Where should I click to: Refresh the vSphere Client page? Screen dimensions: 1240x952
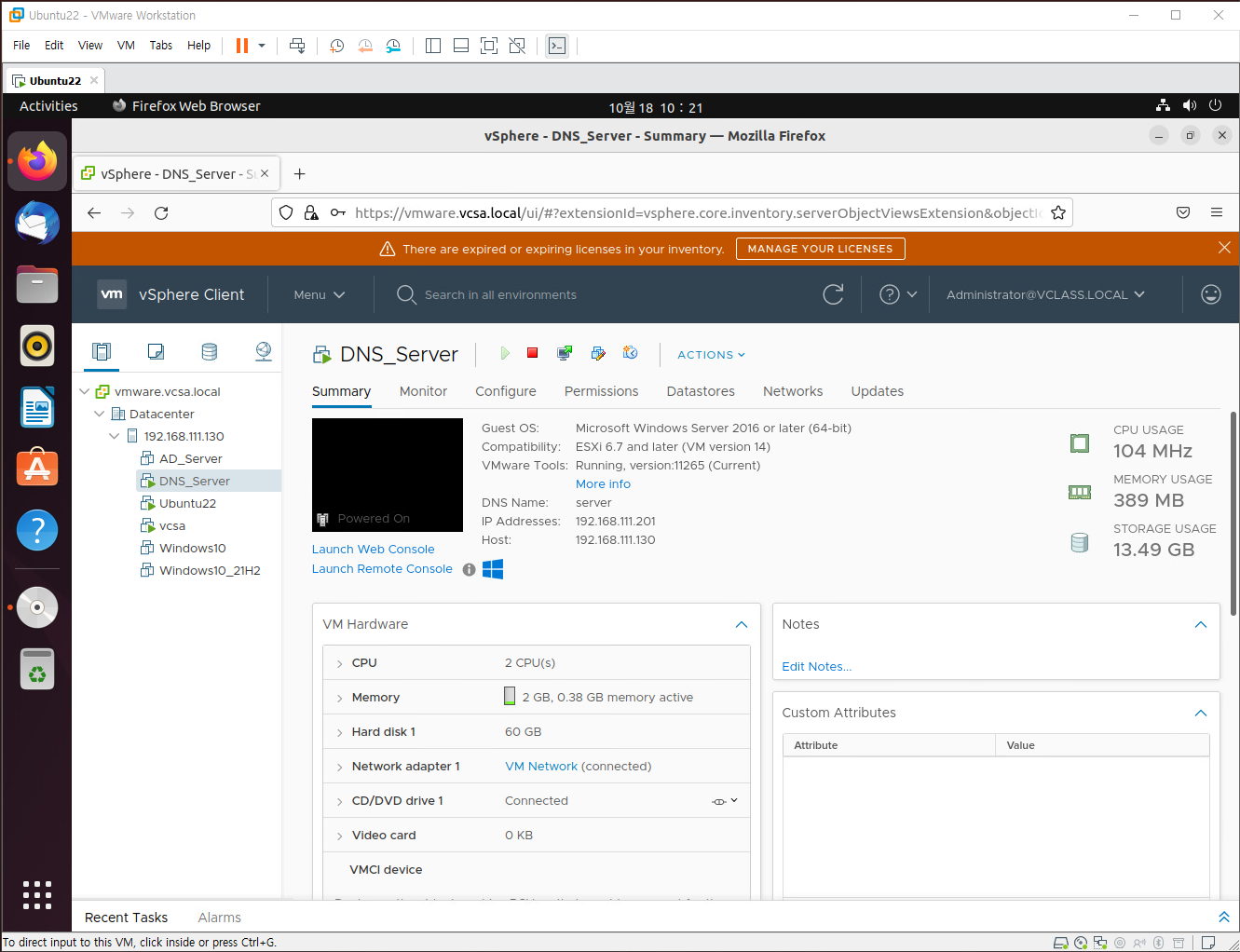tap(833, 294)
